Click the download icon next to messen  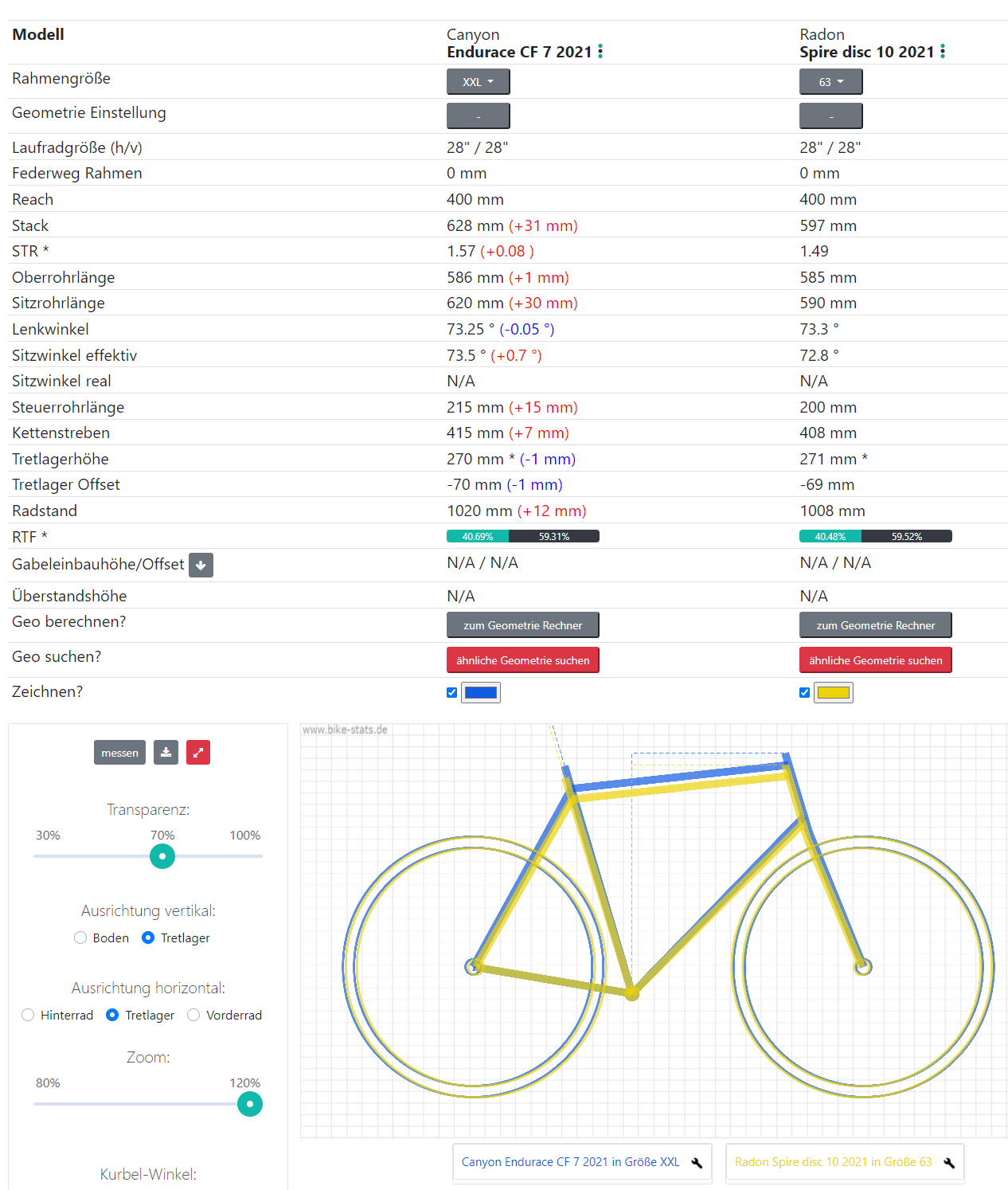tap(166, 753)
